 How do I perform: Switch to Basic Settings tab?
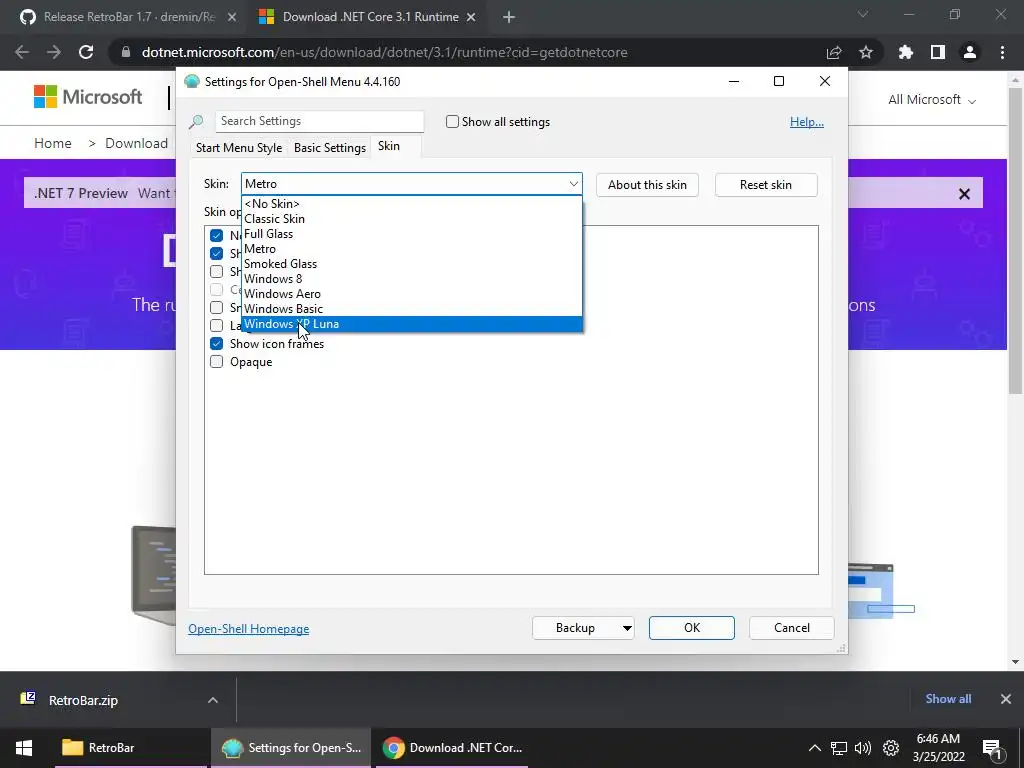tap(330, 148)
